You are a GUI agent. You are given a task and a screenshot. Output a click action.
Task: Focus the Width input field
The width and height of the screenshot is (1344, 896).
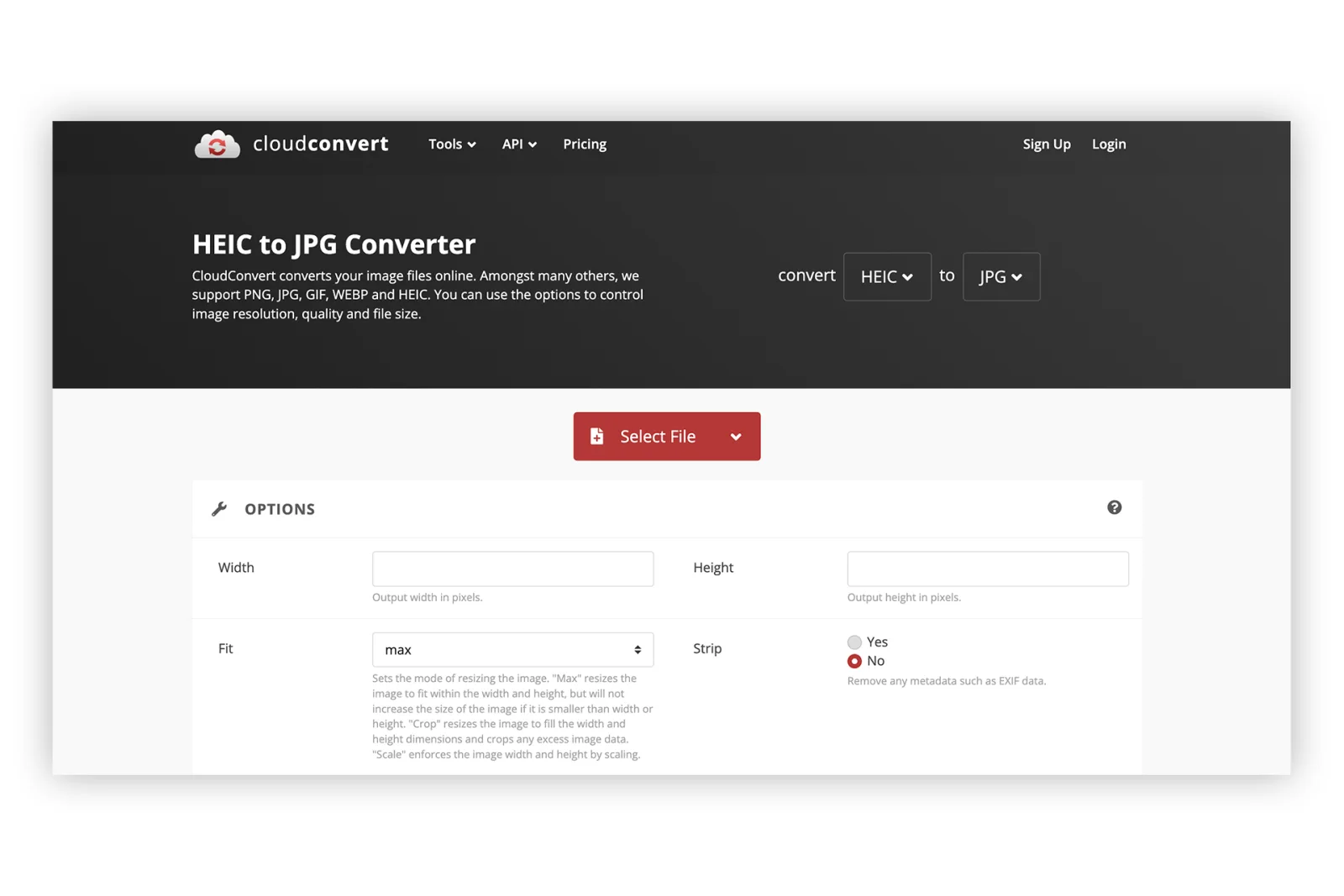click(512, 569)
